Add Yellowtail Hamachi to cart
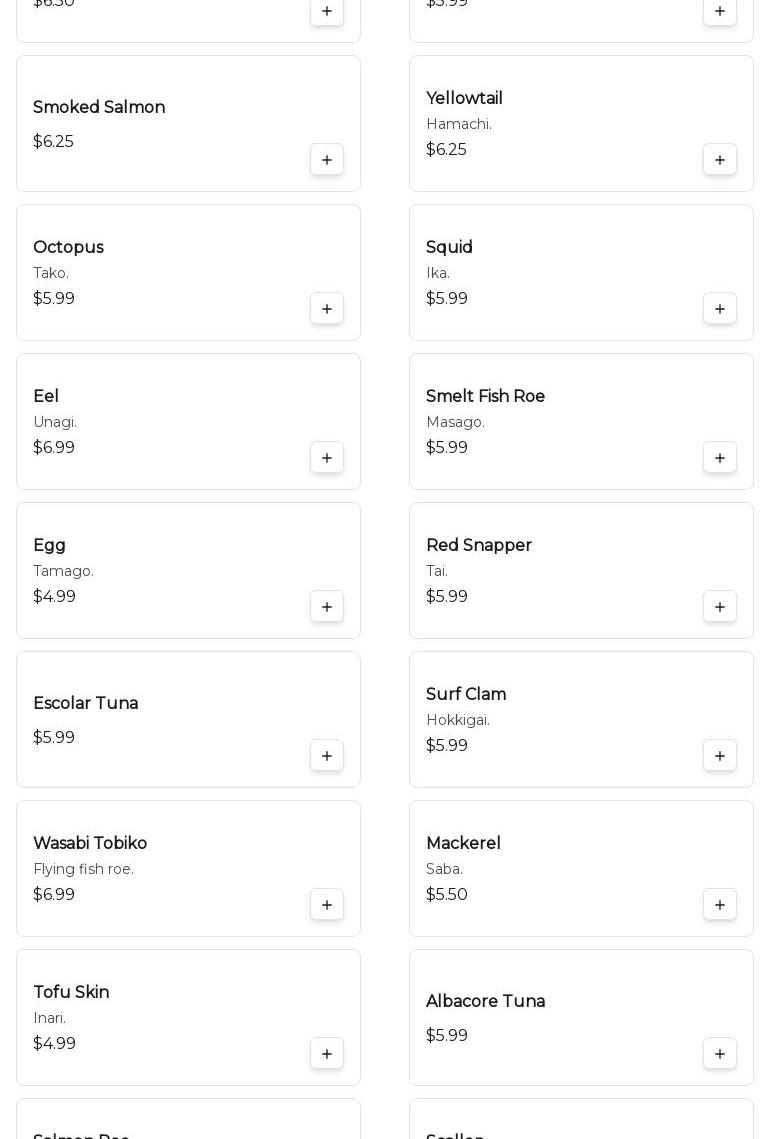The image size is (770, 1139). pyautogui.click(x=720, y=160)
